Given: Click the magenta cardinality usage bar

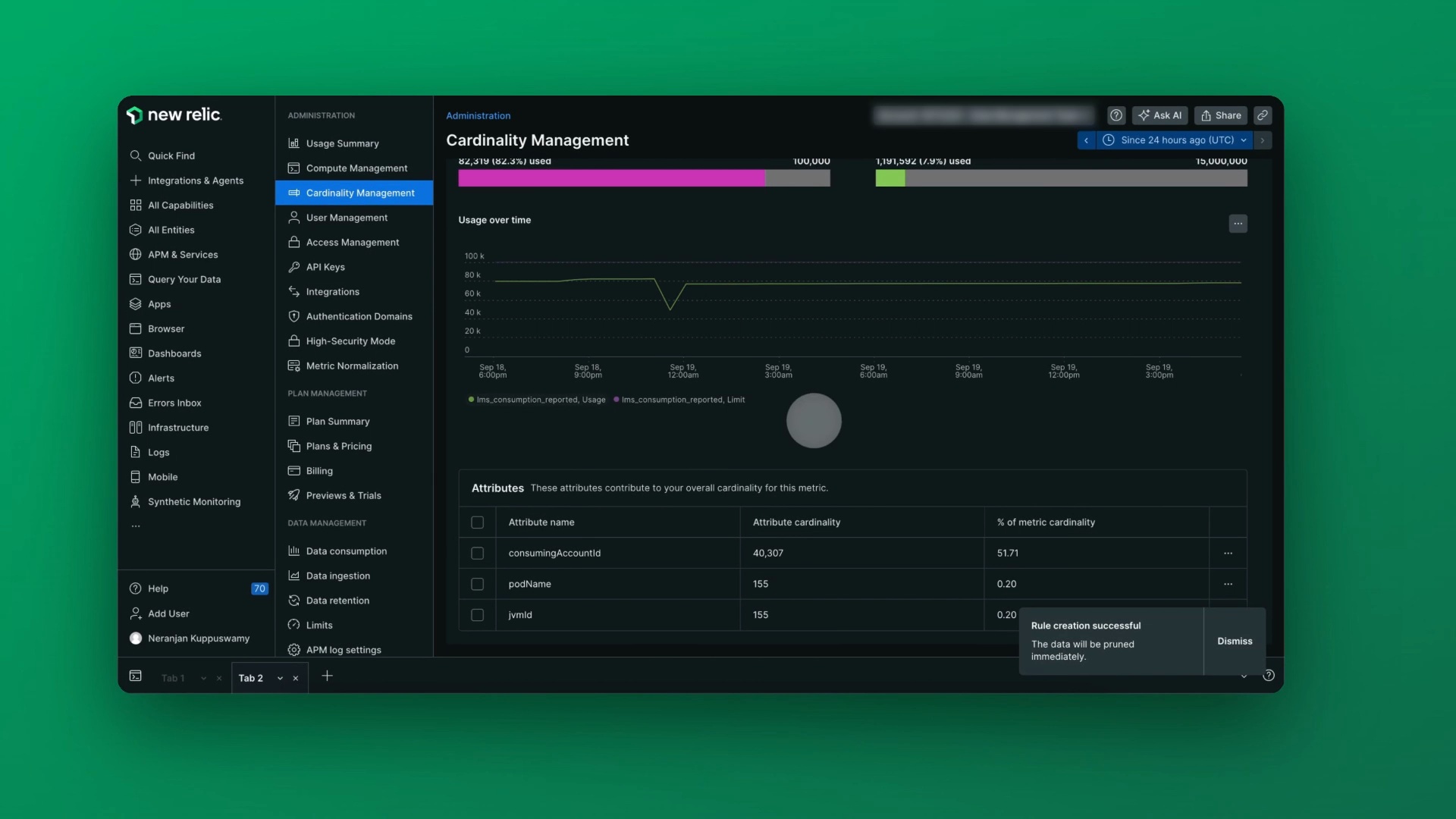Looking at the screenshot, I should coord(611,178).
